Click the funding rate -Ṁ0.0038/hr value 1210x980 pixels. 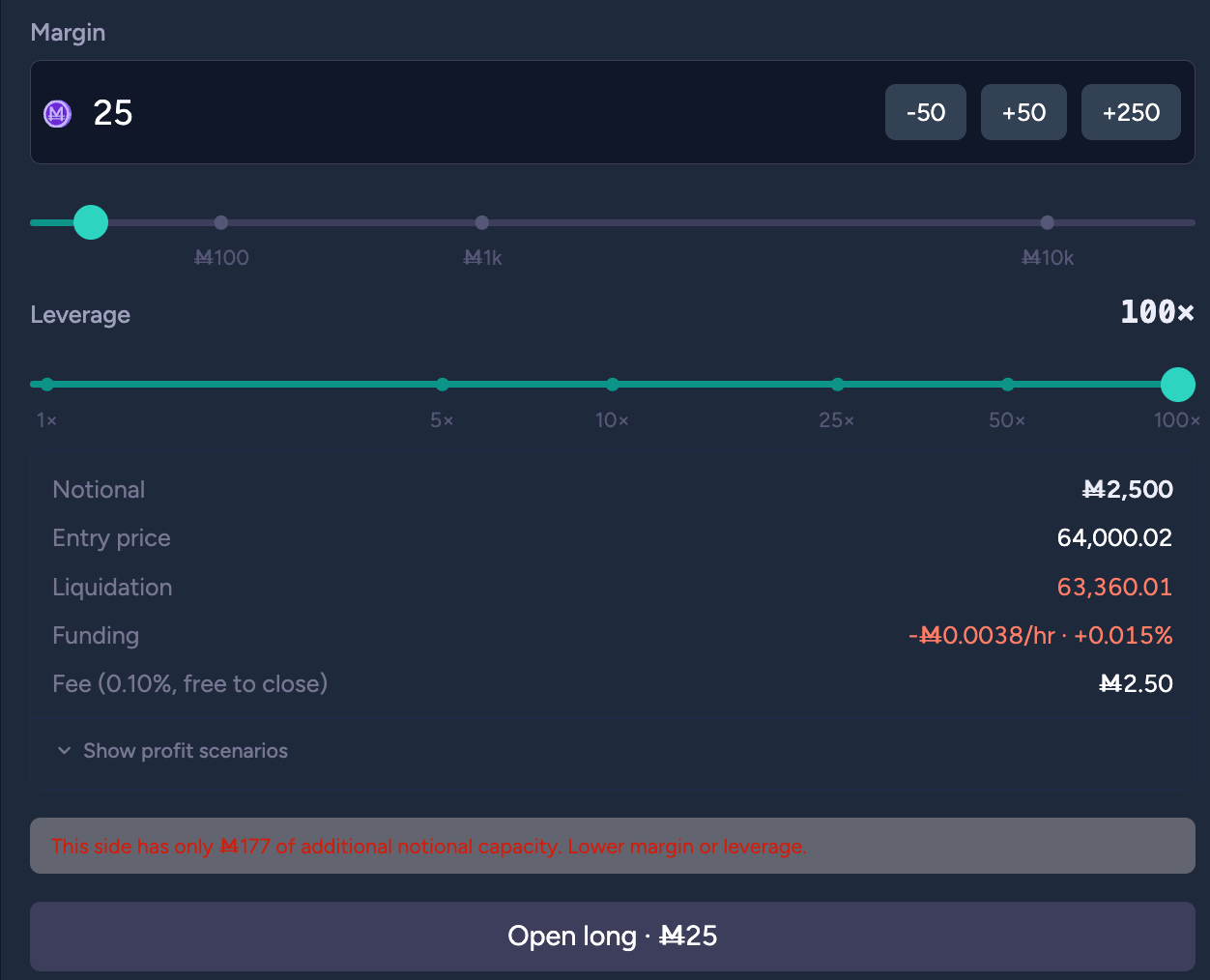(x=982, y=635)
